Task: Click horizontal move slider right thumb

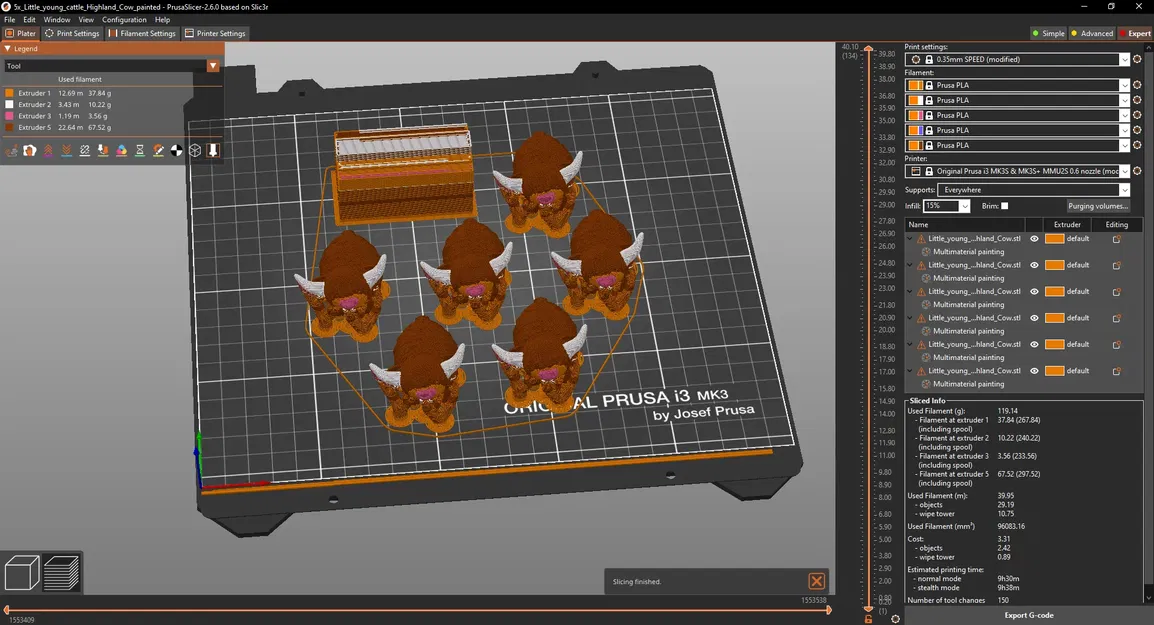Action: click(x=829, y=610)
